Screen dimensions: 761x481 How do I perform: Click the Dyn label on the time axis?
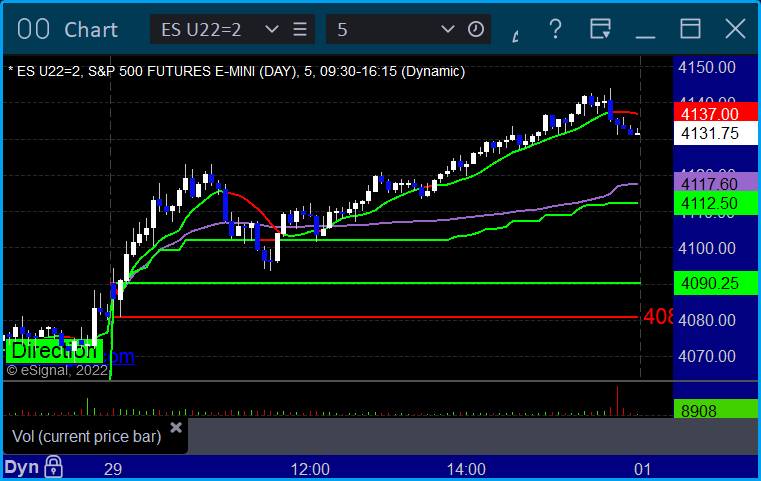(22, 467)
